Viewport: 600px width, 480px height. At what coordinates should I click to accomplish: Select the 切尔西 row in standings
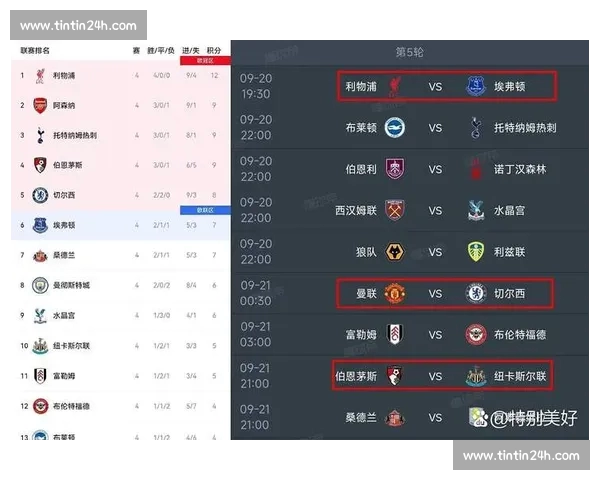[121, 195]
